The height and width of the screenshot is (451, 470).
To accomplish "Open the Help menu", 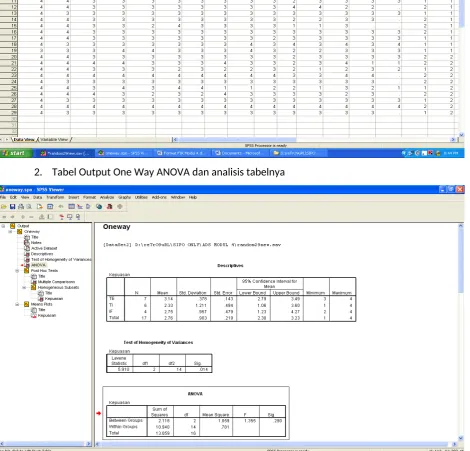I will point(193,197).
